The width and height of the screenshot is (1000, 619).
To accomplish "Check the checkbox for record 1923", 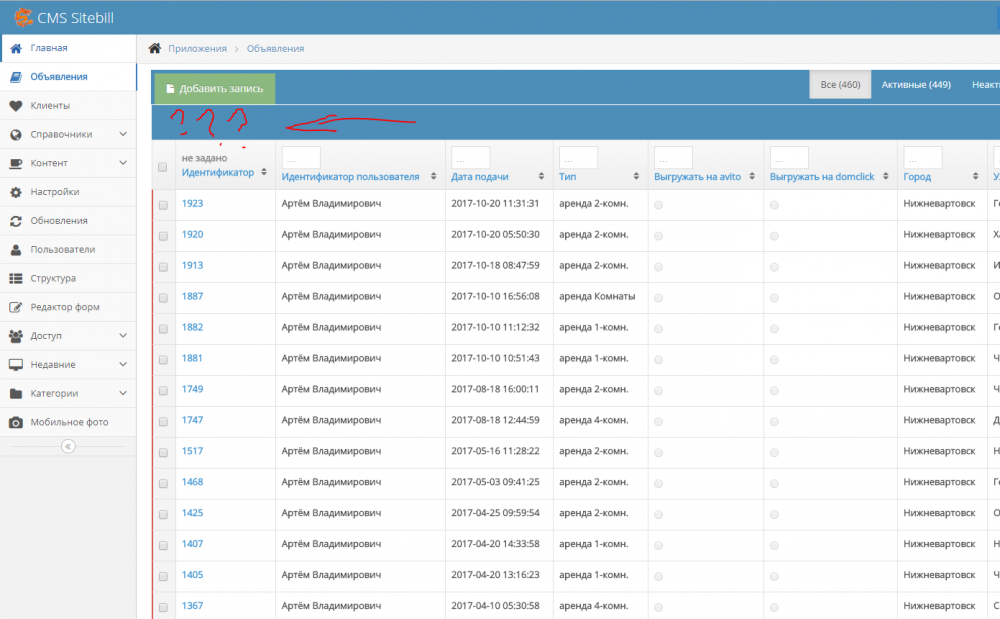I will 163,204.
